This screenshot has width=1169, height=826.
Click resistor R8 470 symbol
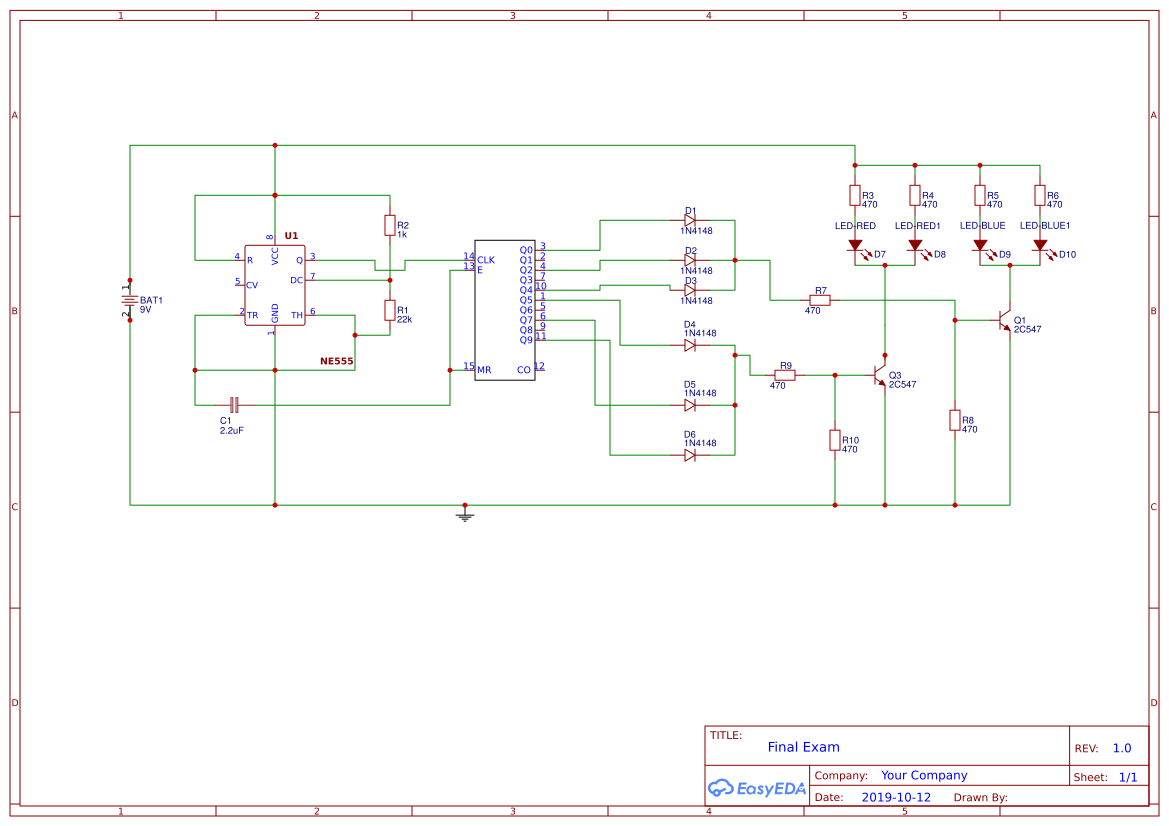click(955, 420)
